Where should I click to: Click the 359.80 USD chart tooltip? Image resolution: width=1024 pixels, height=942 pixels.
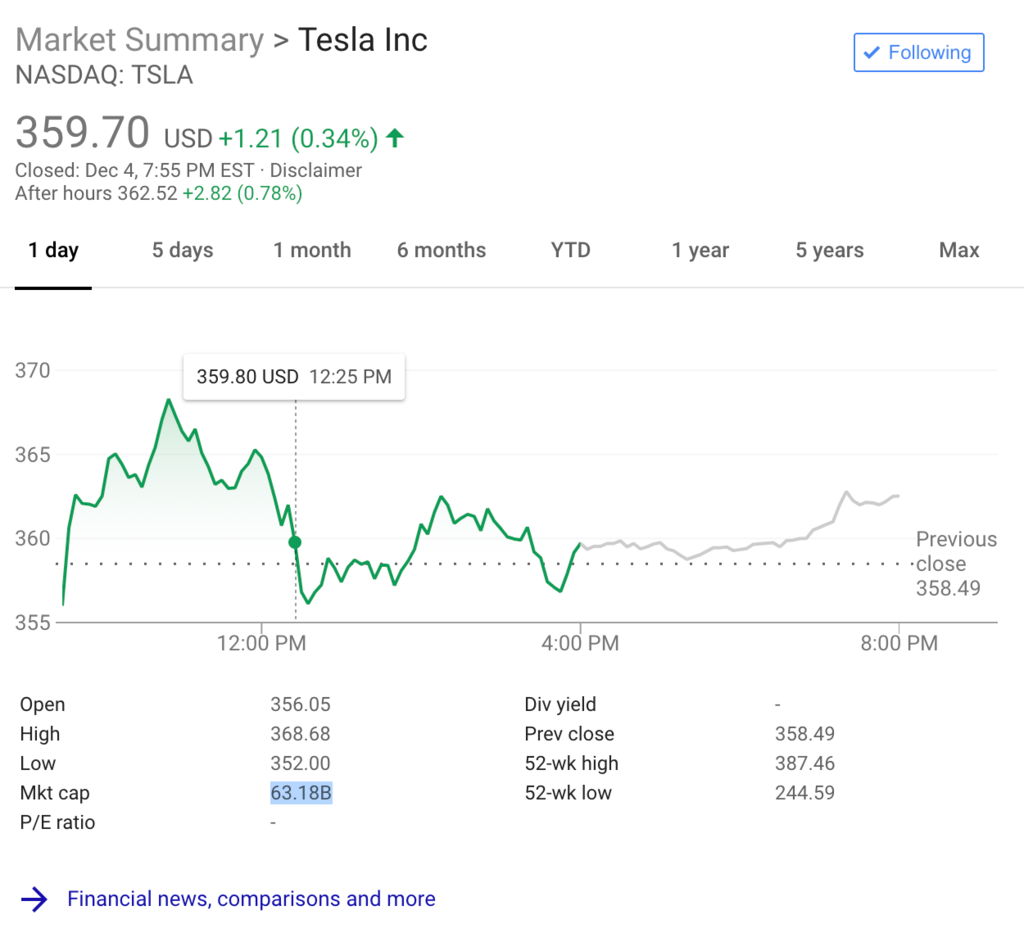[x=294, y=377]
